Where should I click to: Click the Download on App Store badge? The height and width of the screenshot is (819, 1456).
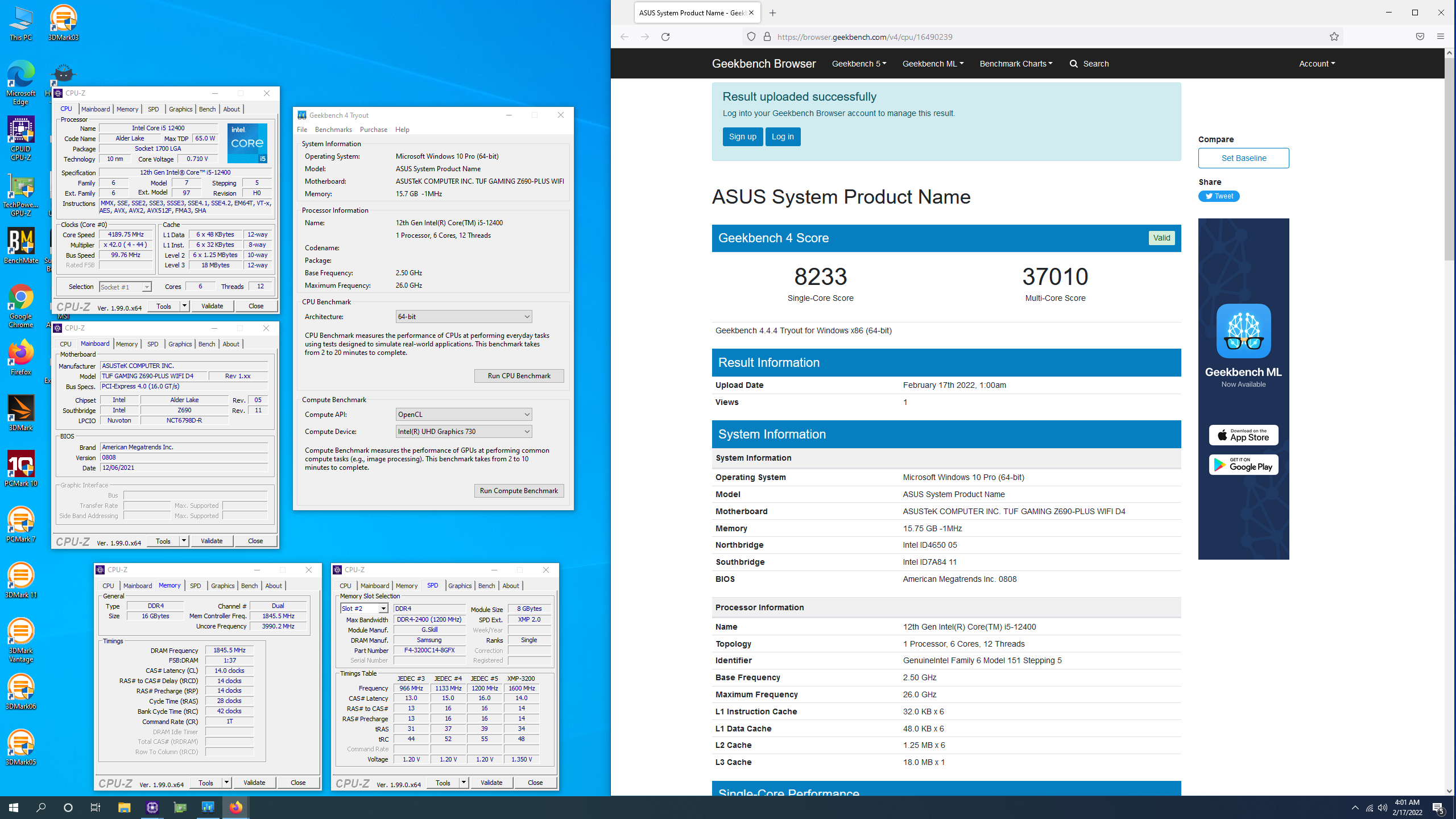click(1243, 435)
